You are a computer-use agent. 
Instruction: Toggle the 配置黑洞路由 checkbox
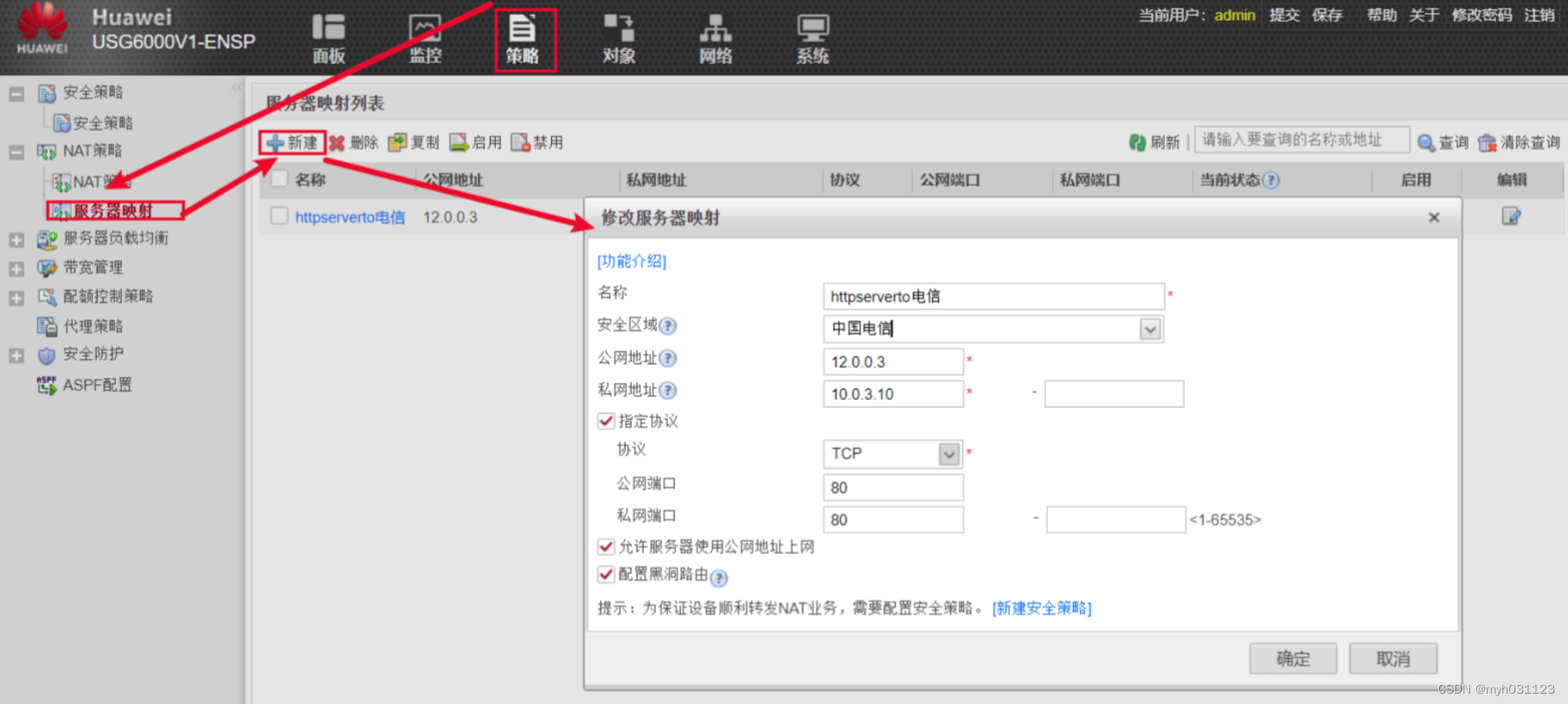click(607, 574)
